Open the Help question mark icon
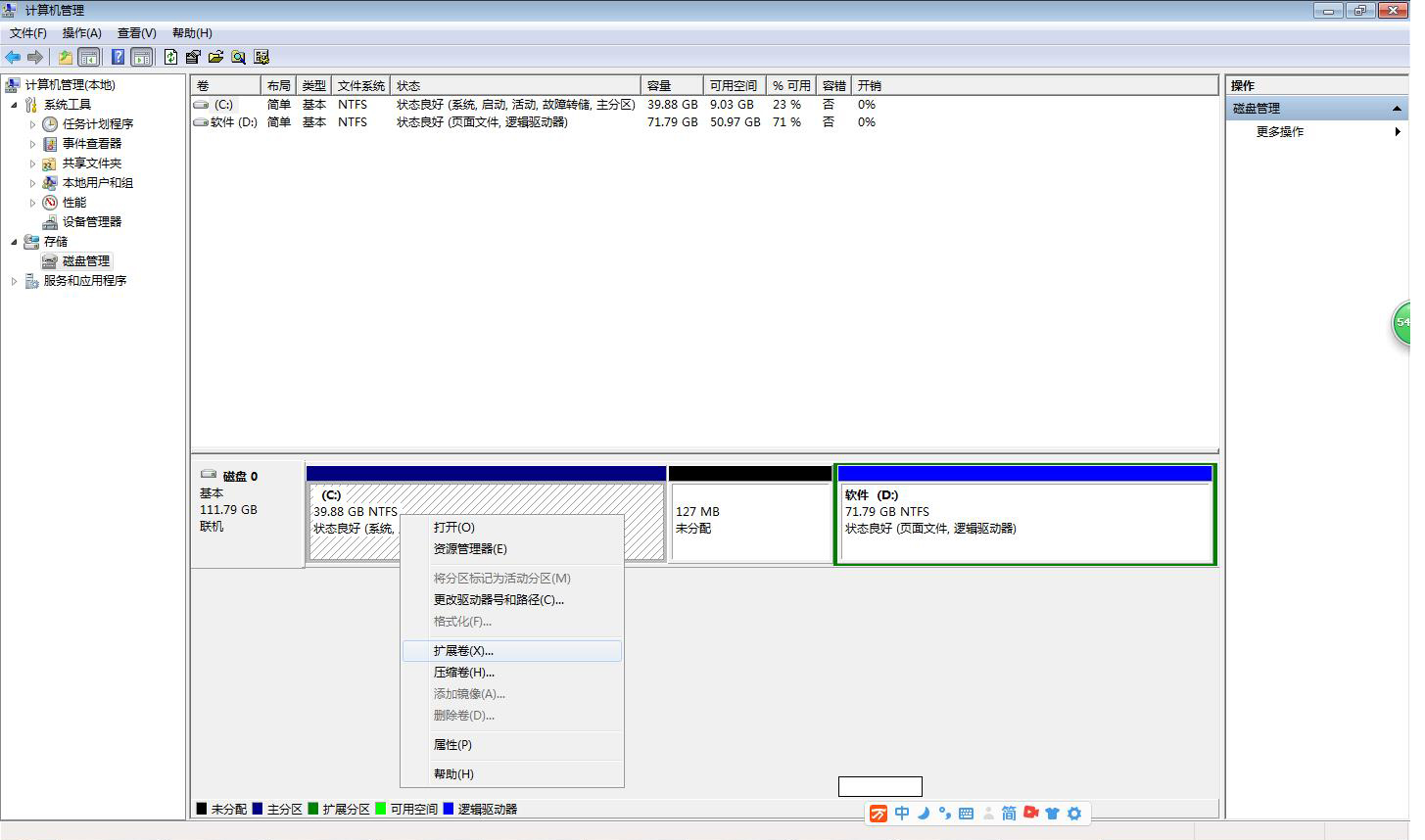This screenshot has height=840, width=1425. [x=118, y=57]
